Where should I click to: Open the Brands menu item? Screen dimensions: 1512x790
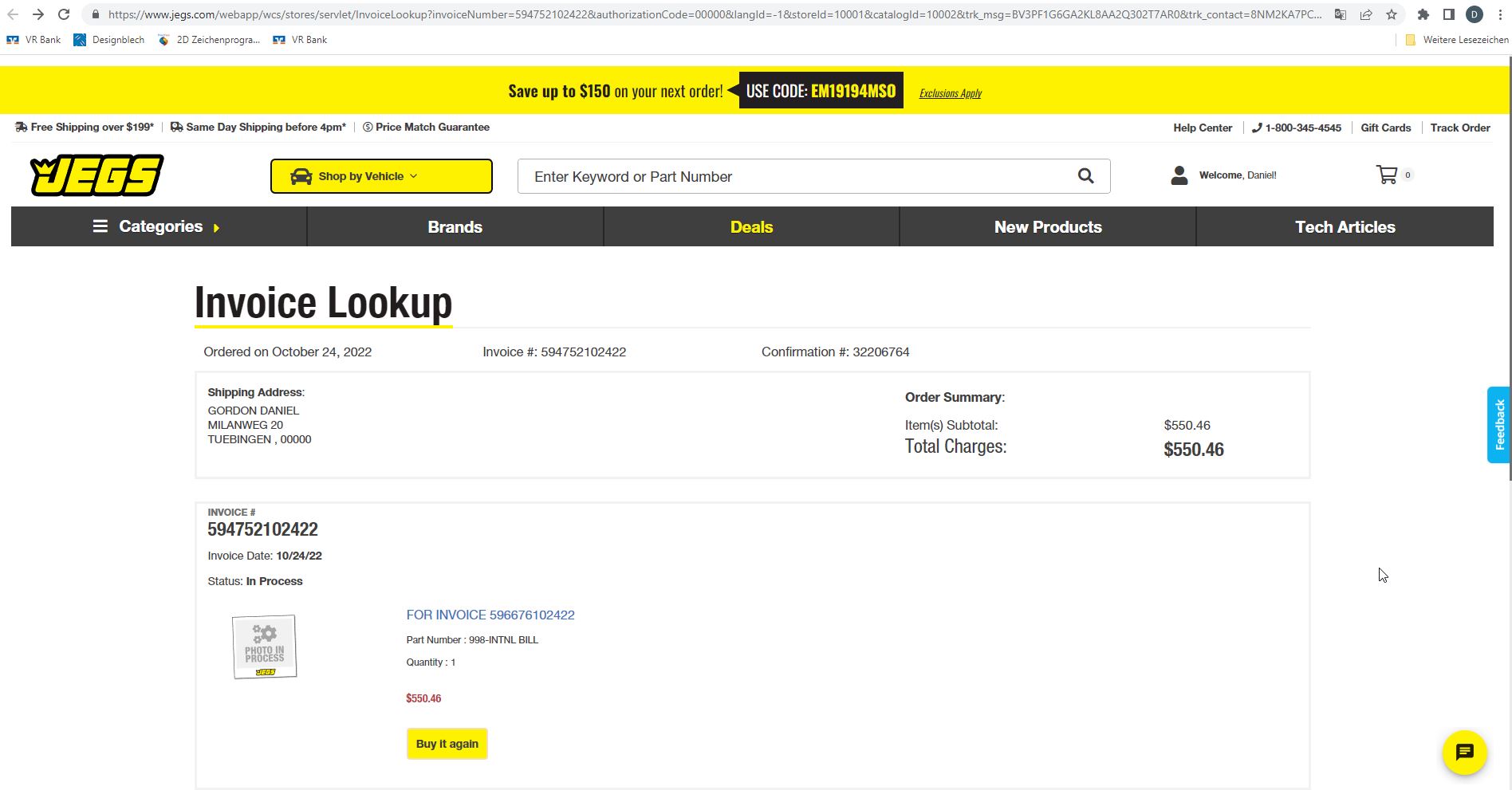point(455,227)
